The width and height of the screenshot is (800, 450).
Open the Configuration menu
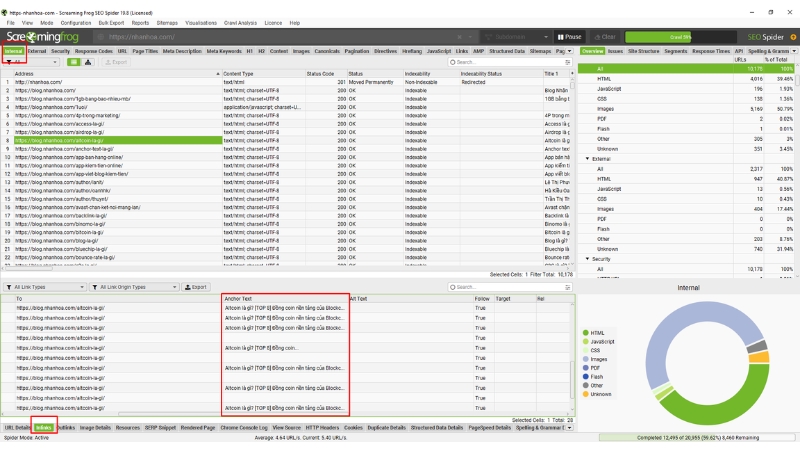coord(76,23)
